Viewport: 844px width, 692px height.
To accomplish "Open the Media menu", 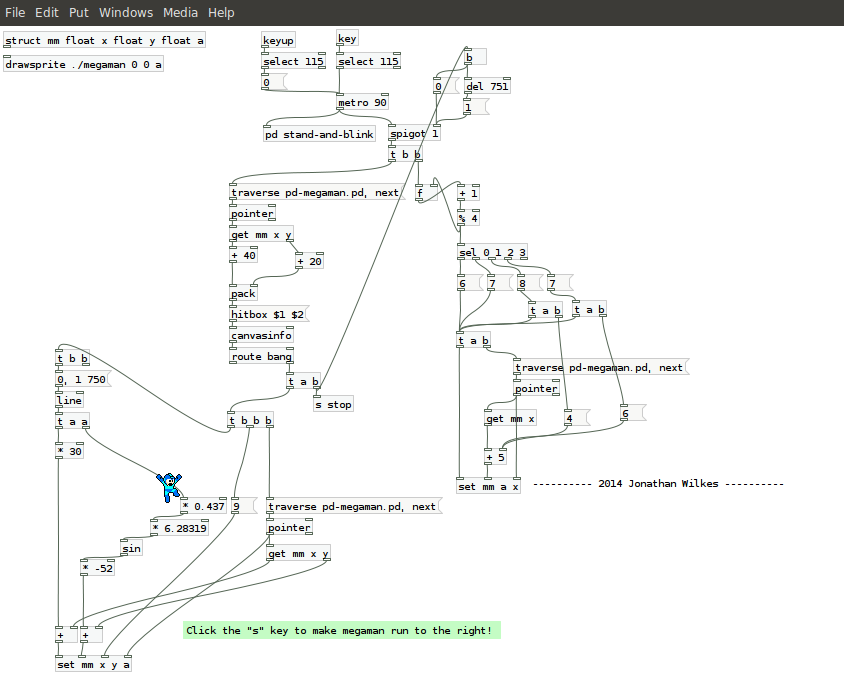I will pos(180,12).
